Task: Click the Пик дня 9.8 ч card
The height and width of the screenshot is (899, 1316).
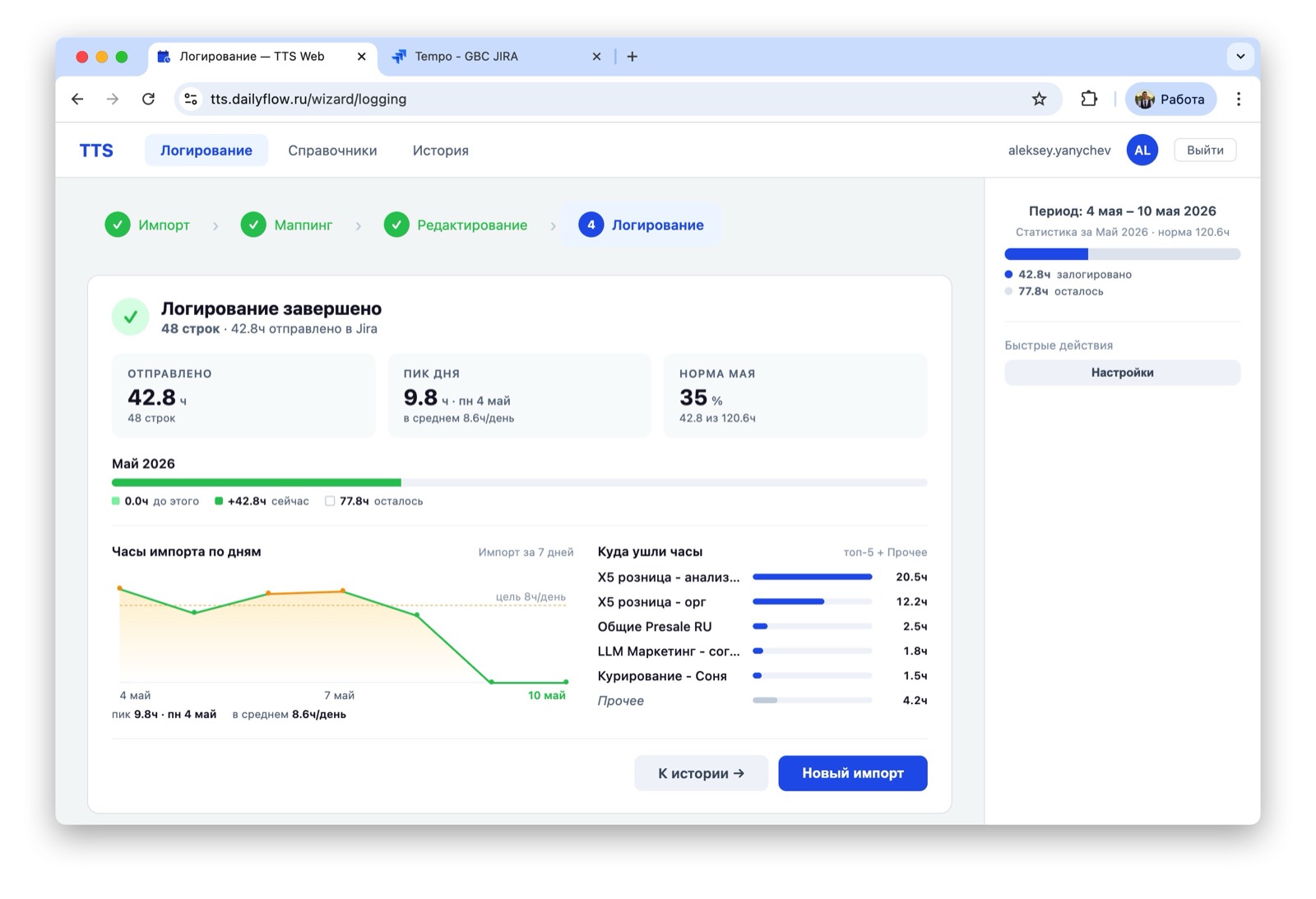Action: pos(519,396)
